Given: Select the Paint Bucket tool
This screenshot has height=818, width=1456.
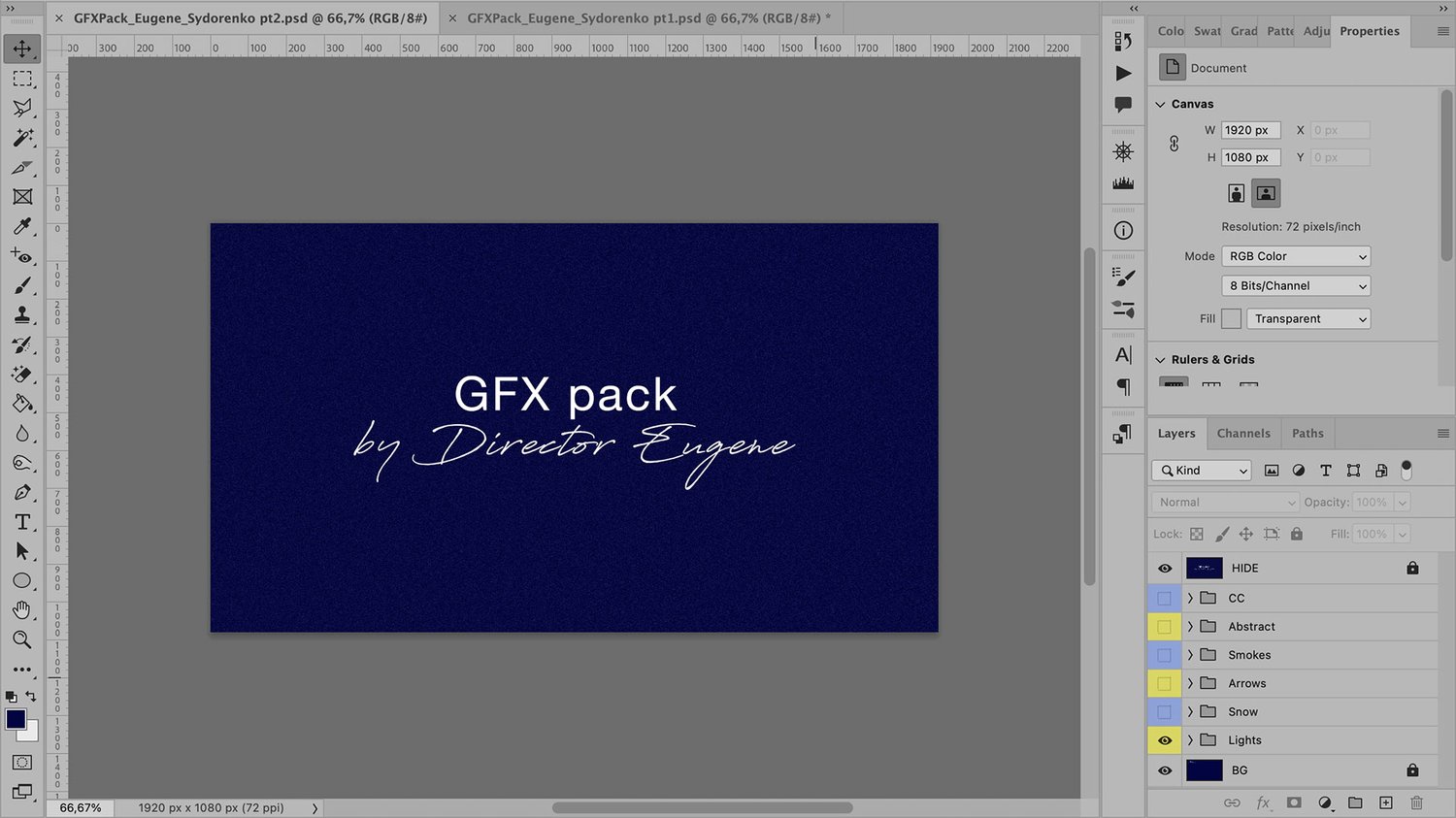Looking at the screenshot, I should (x=22, y=404).
